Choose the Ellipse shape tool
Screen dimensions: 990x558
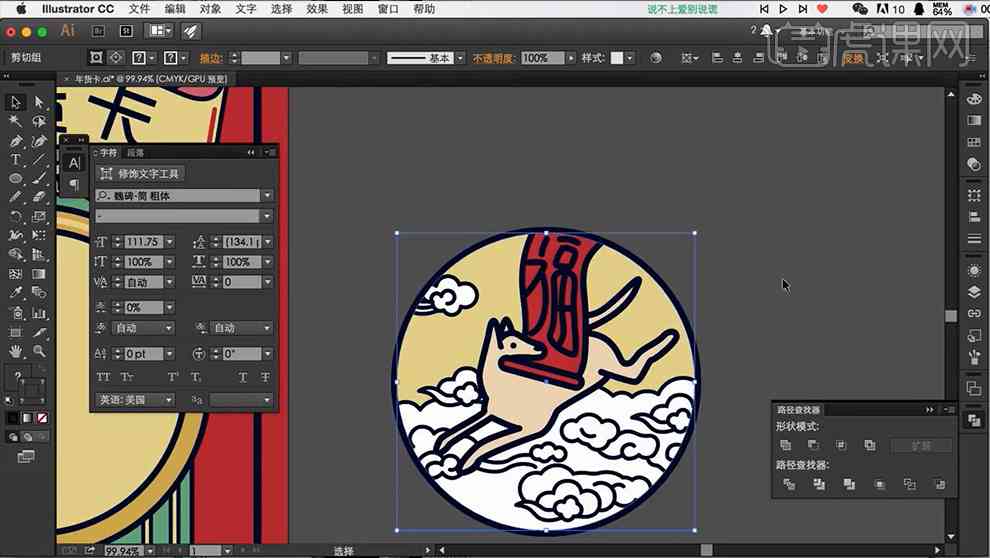click(15, 178)
